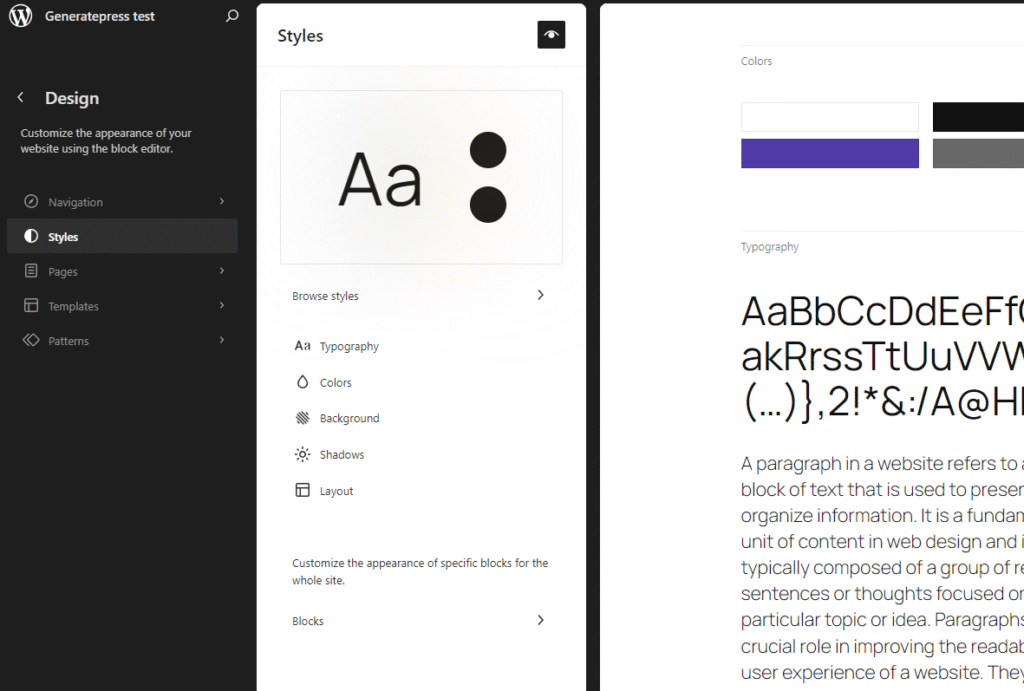Expand the Navigation menu chevron

click(221, 202)
